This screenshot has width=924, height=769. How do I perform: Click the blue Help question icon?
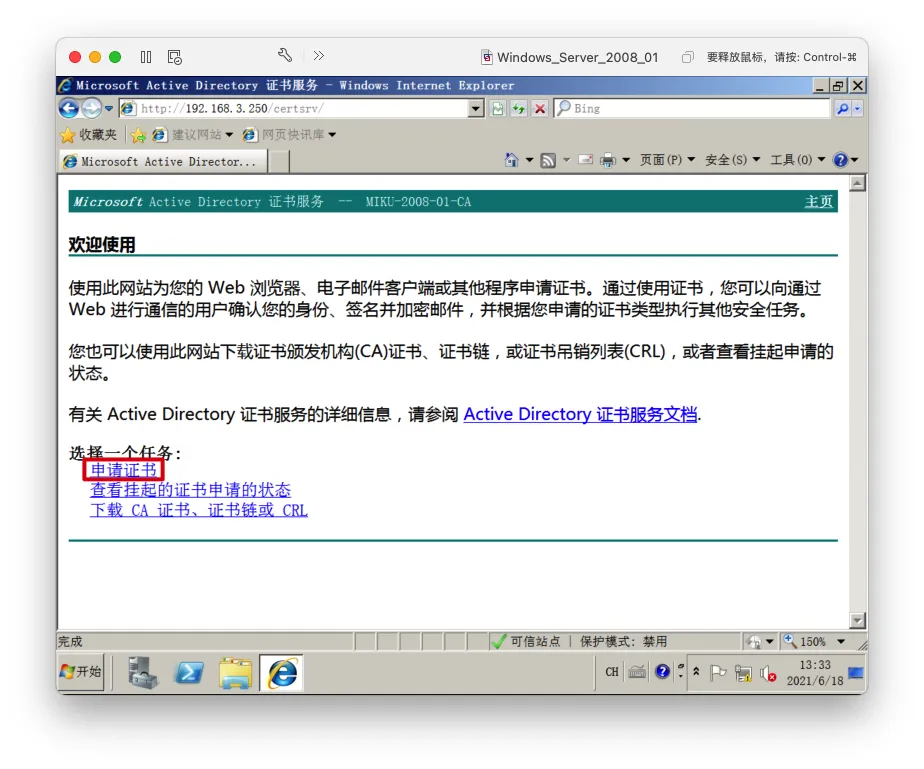840,160
